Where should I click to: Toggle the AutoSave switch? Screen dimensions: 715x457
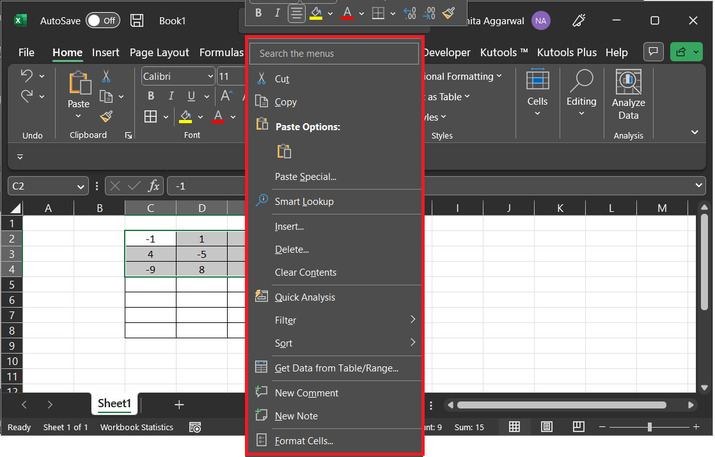[x=103, y=21]
